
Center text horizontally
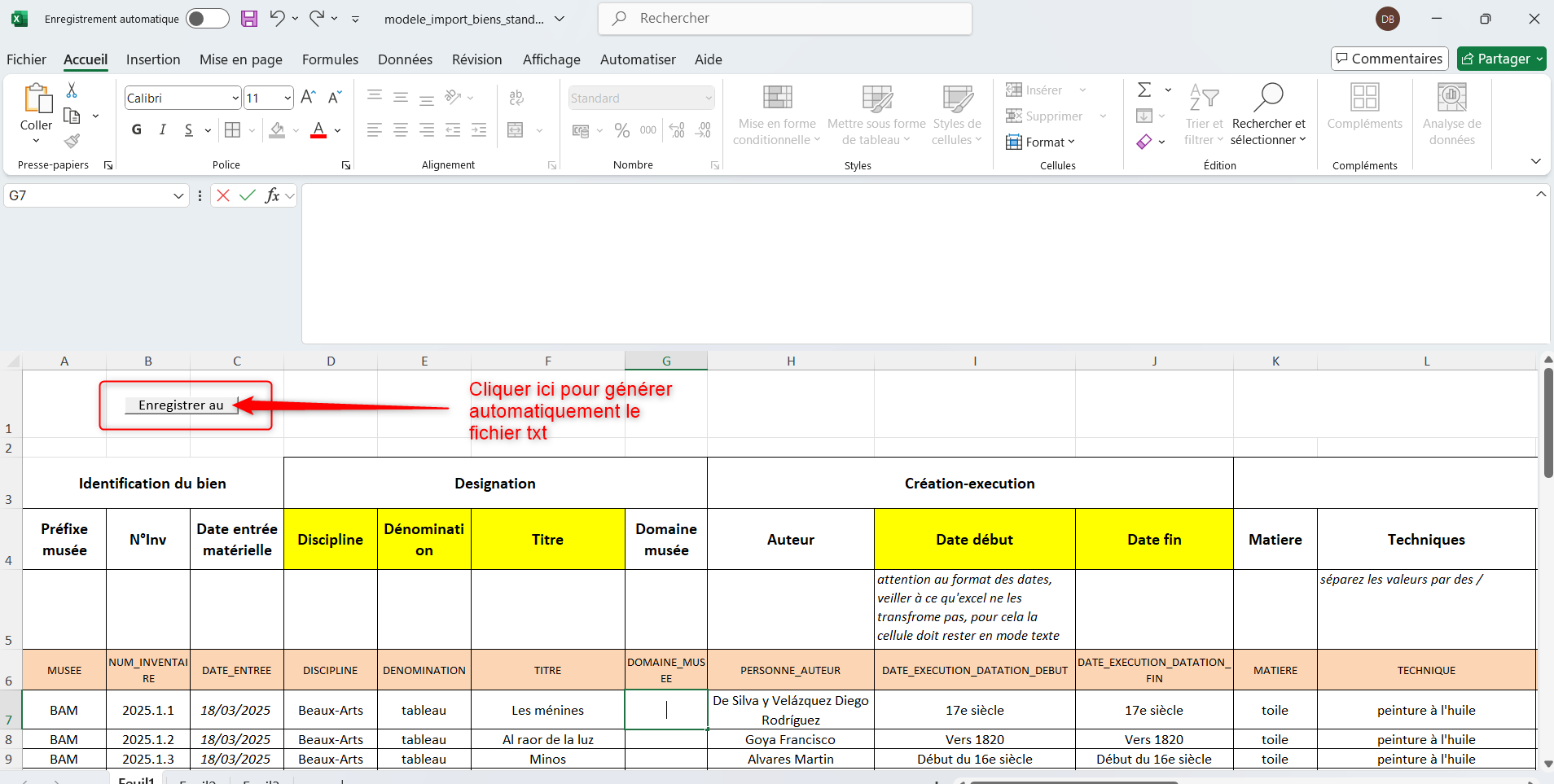coord(401,129)
